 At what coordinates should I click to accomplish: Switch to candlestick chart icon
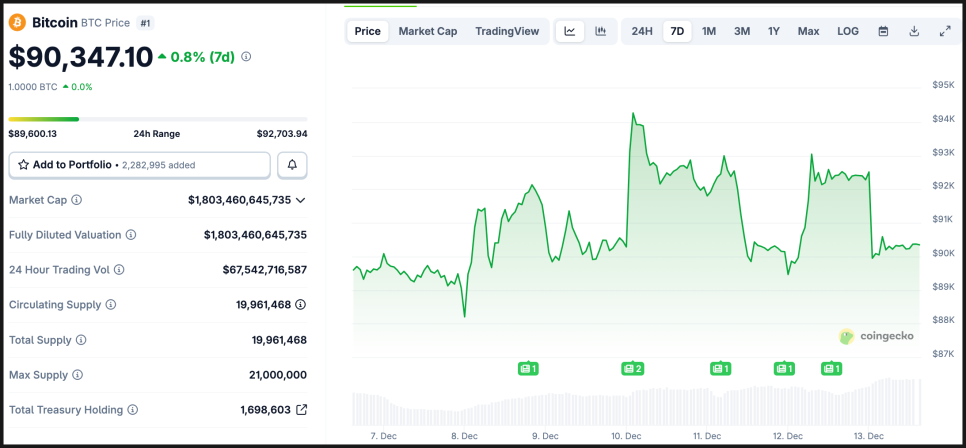[600, 31]
